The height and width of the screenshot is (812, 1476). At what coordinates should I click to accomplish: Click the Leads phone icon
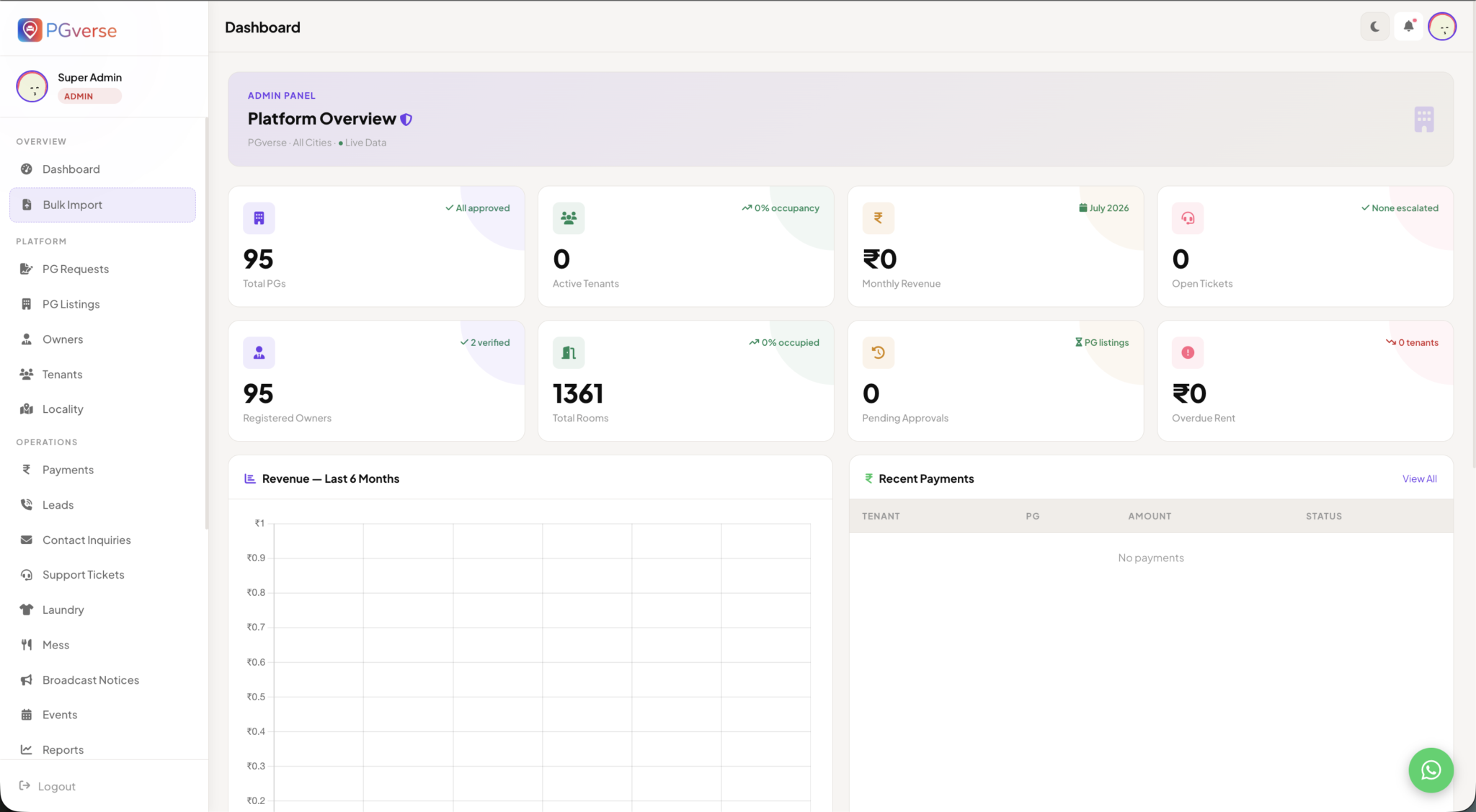coord(27,504)
